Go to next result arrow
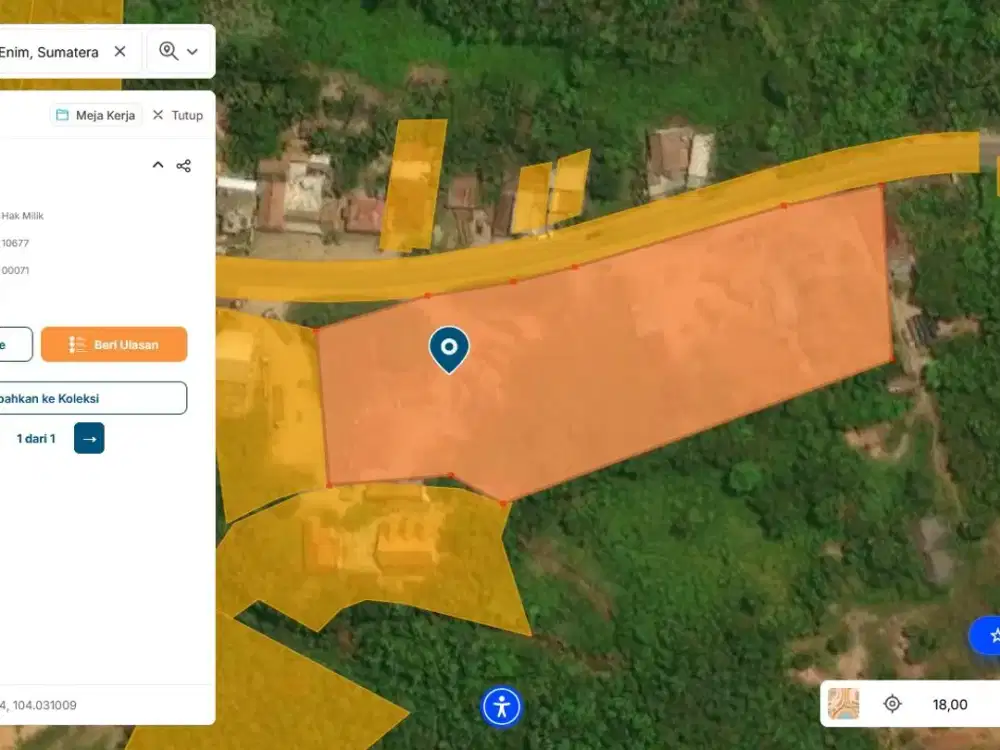 point(89,438)
